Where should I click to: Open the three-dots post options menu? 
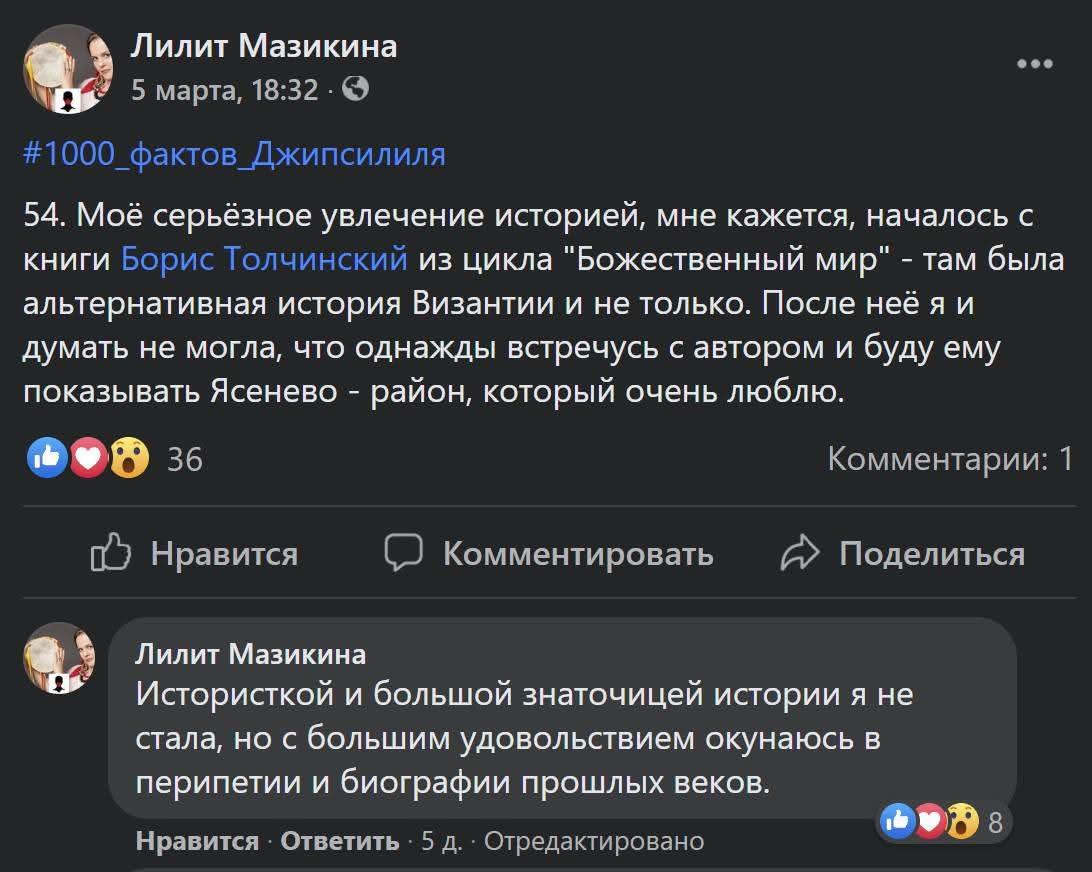1034,64
